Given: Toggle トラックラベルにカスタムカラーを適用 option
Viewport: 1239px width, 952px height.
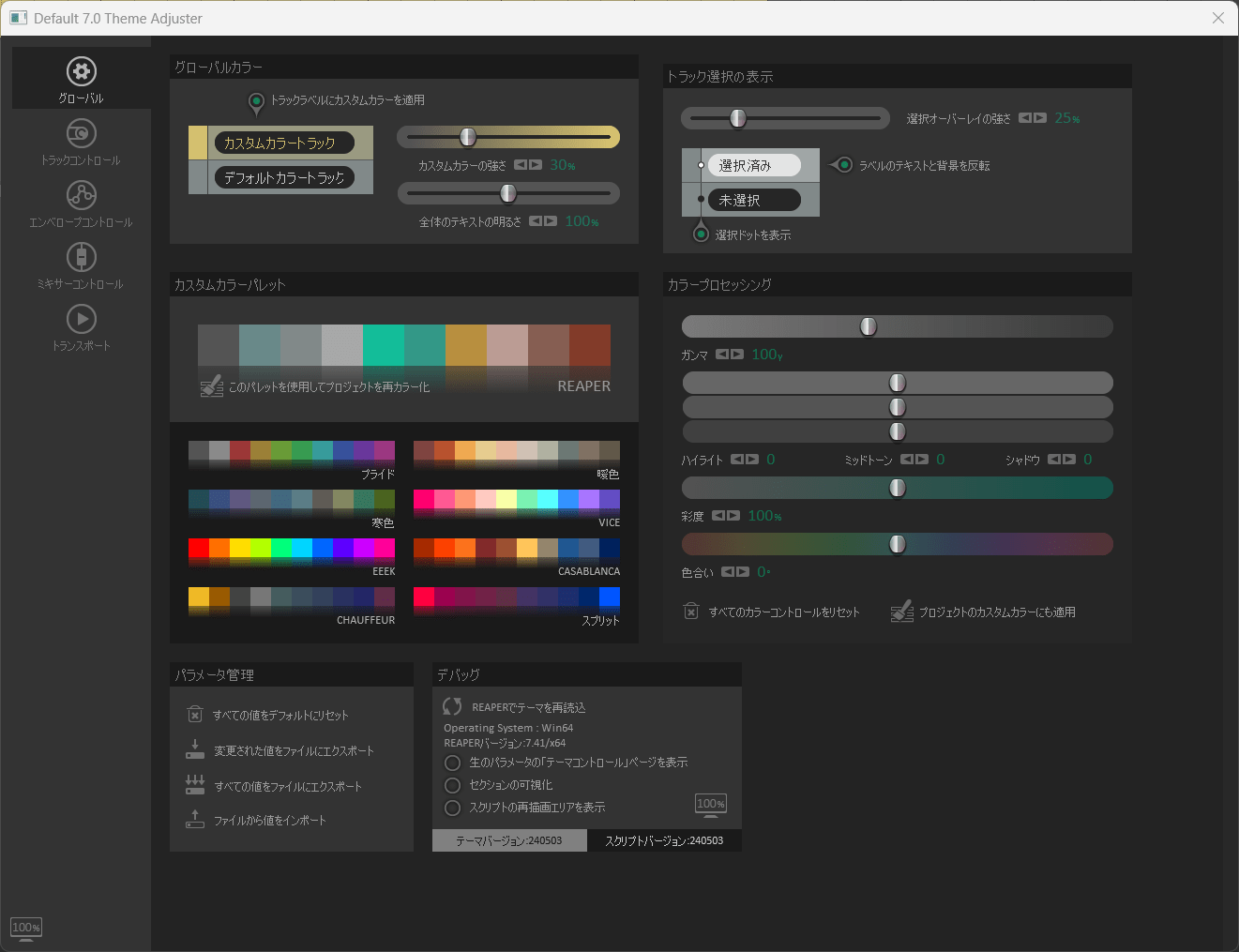Looking at the screenshot, I should 256,100.
